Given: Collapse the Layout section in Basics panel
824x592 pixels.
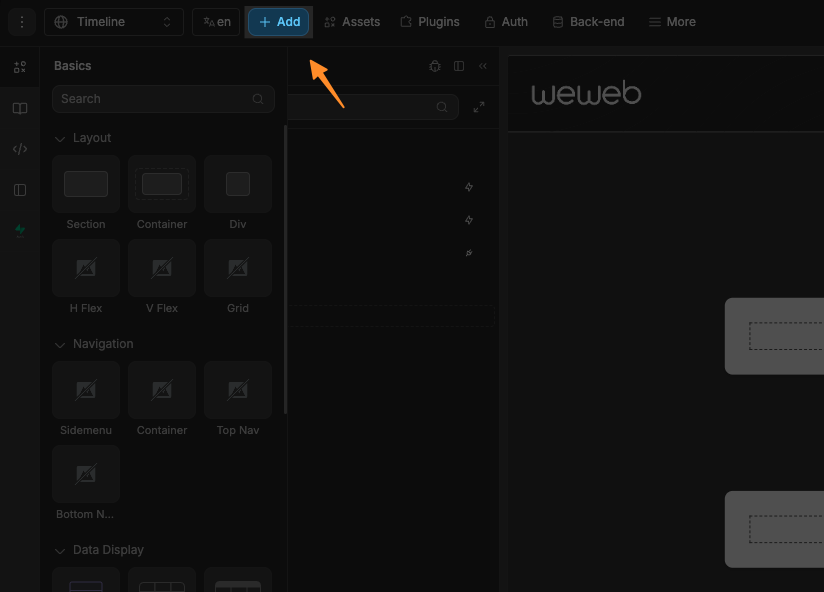Looking at the screenshot, I should pos(60,138).
